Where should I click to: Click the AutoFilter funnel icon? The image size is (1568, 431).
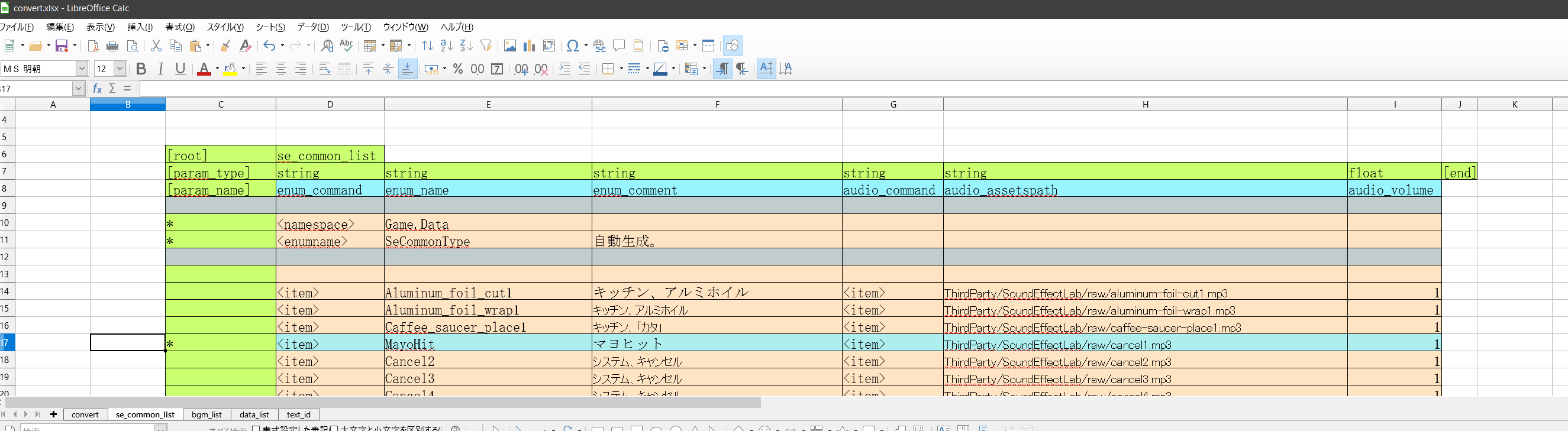coord(486,46)
